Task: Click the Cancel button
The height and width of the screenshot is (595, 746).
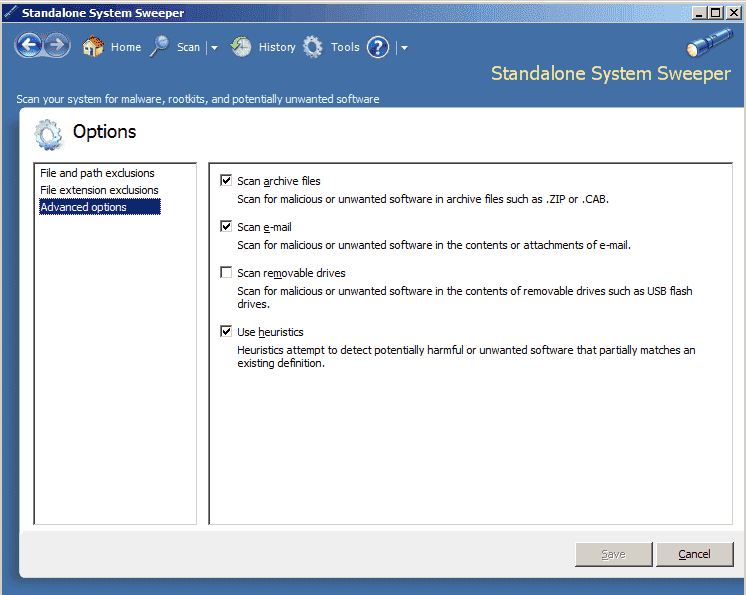Action: click(694, 554)
